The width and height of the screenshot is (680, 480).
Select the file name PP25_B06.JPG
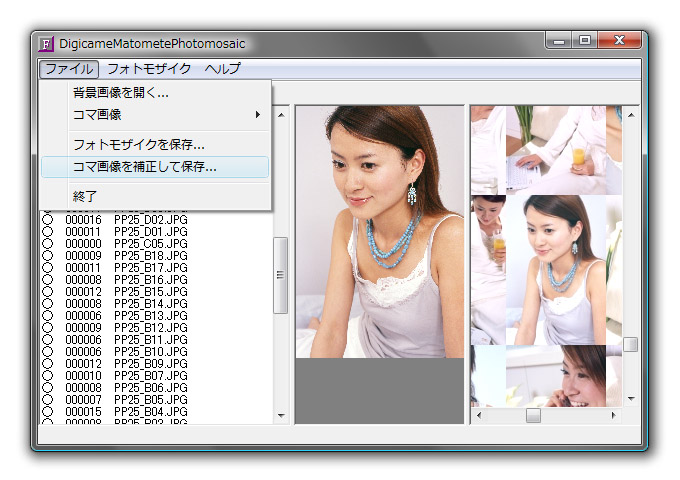[151, 388]
